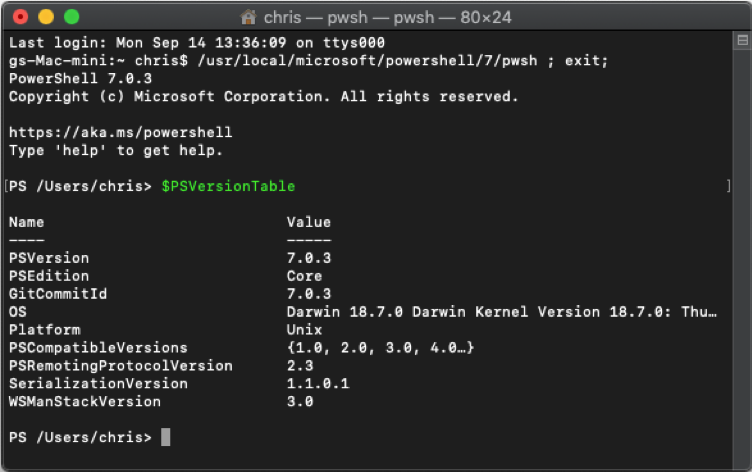Click the Microsoft Corporation copyright line

[263, 96]
